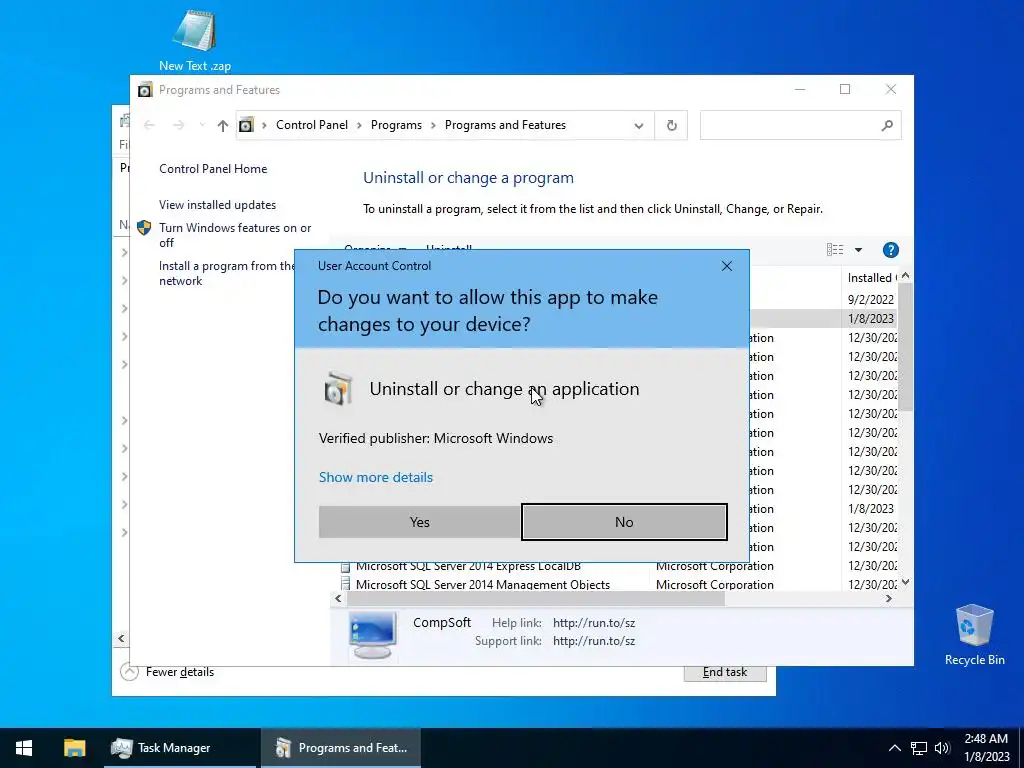Open Install a program from the network
This screenshot has height=768, width=1024.
[227, 273]
